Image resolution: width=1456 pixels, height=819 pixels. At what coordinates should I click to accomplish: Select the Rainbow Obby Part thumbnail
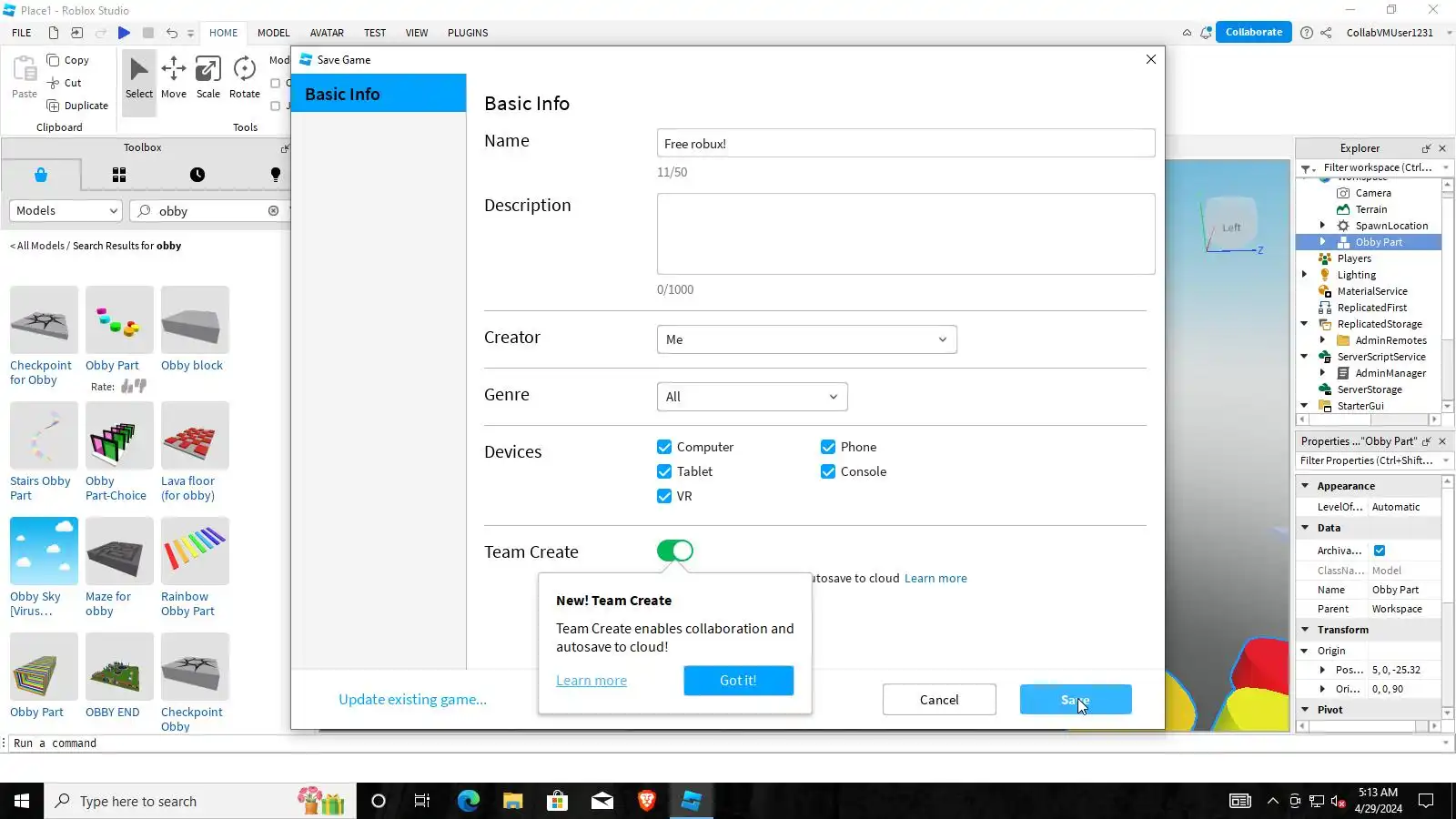tap(195, 551)
